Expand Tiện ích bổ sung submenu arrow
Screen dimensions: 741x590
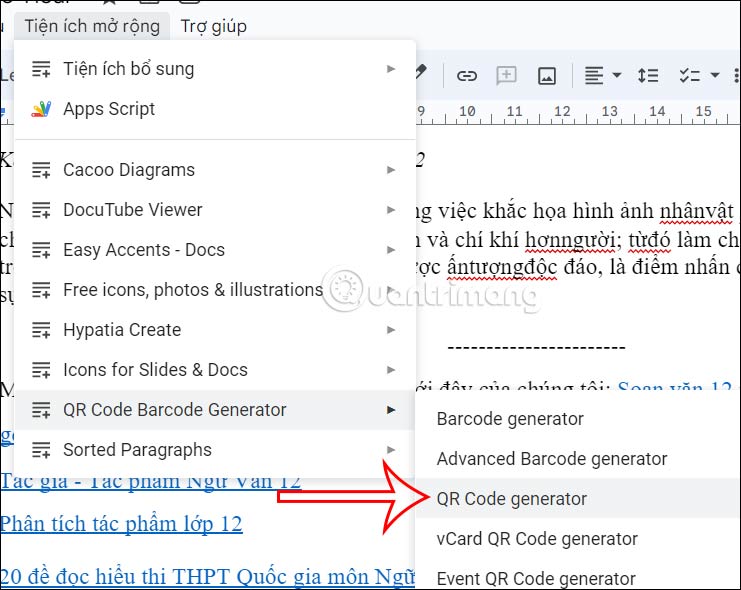click(391, 69)
